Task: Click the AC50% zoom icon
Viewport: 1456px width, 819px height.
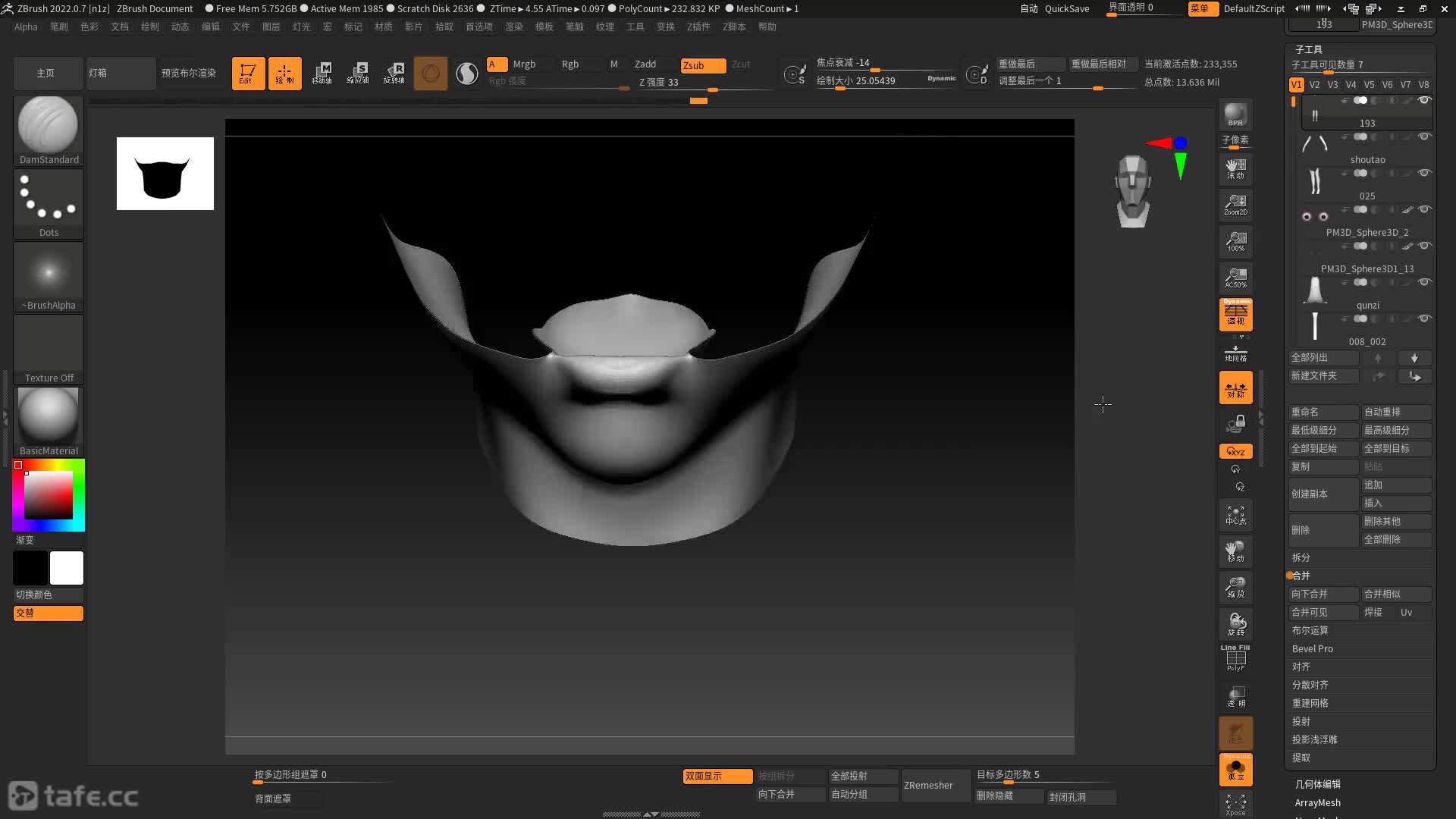Action: point(1235,277)
